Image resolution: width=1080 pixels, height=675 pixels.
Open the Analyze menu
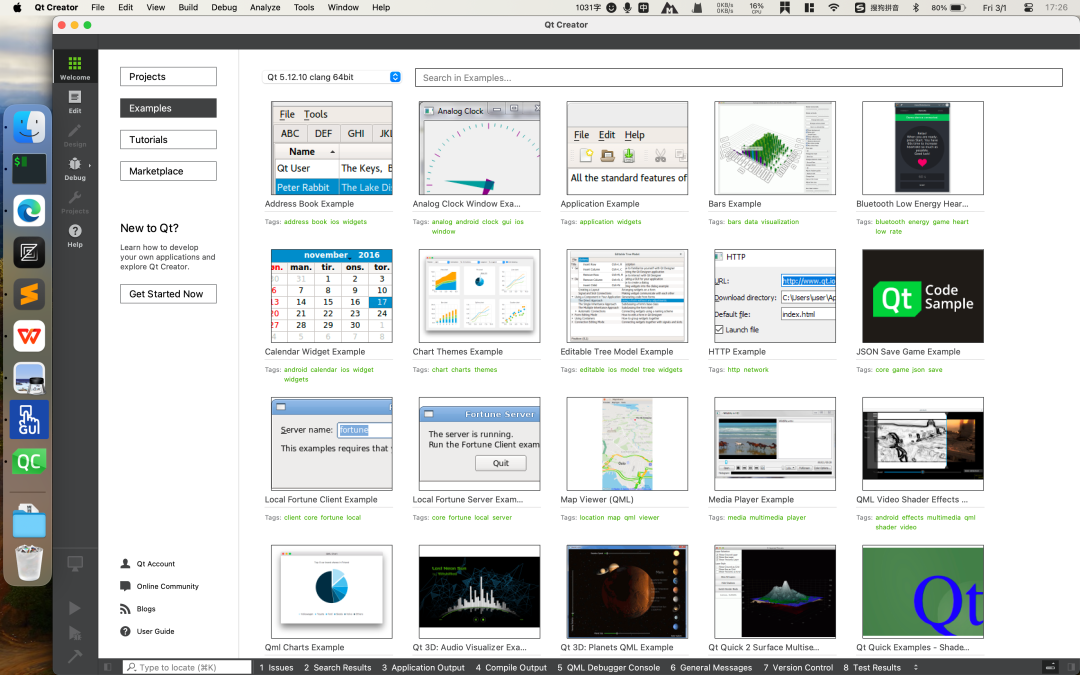(x=265, y=7)
